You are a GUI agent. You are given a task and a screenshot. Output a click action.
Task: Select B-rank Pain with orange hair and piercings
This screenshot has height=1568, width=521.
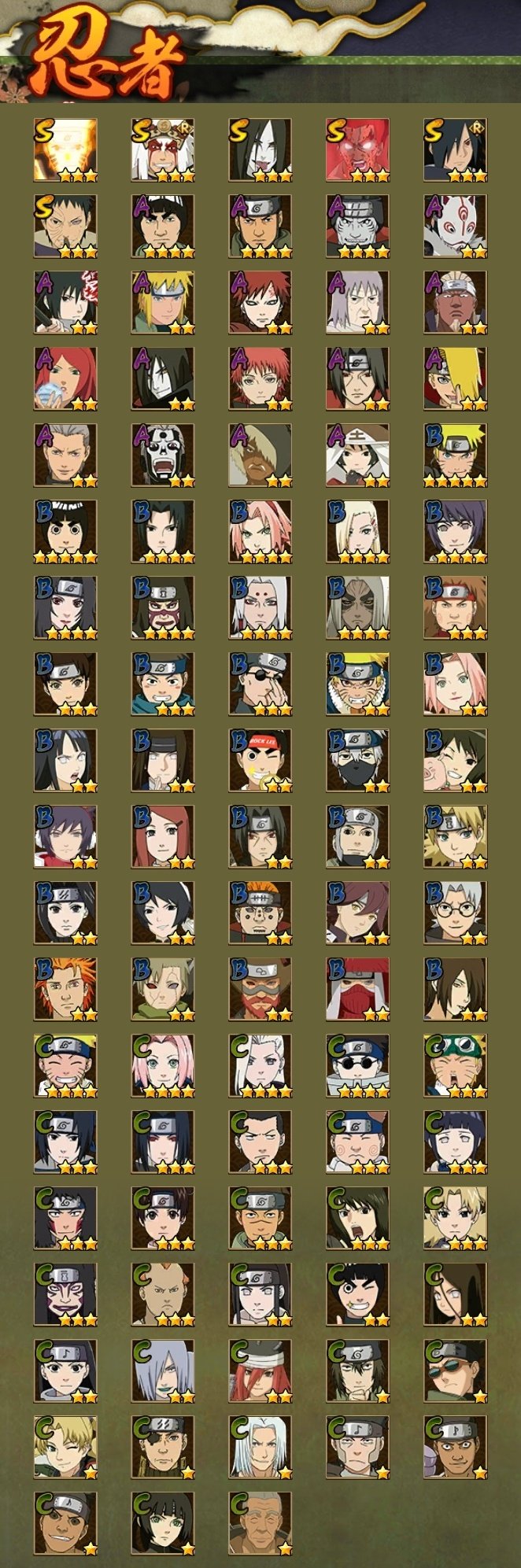tap(260, 913)
